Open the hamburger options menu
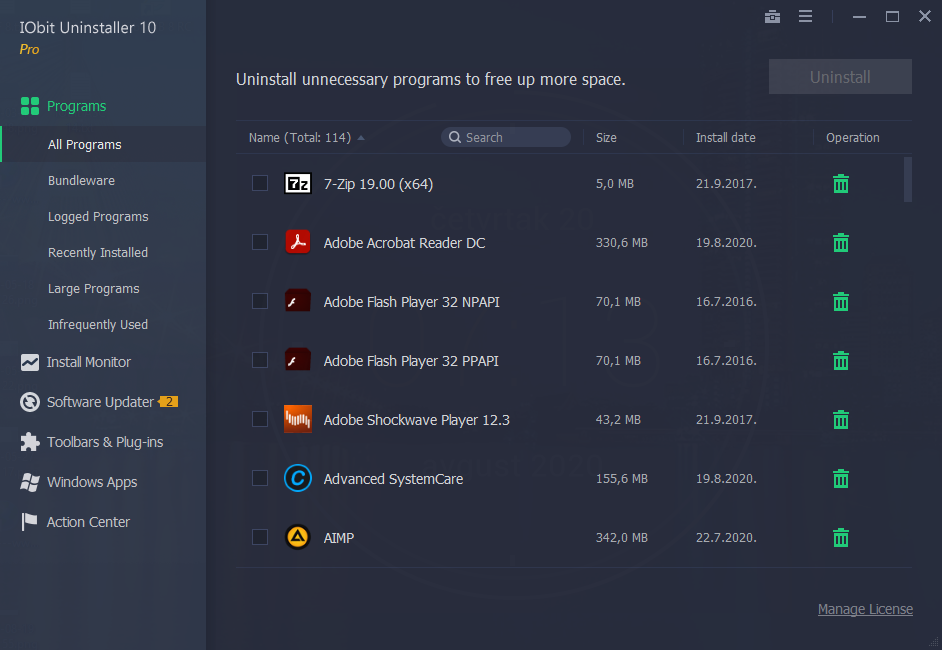 [x=805, y=16]
